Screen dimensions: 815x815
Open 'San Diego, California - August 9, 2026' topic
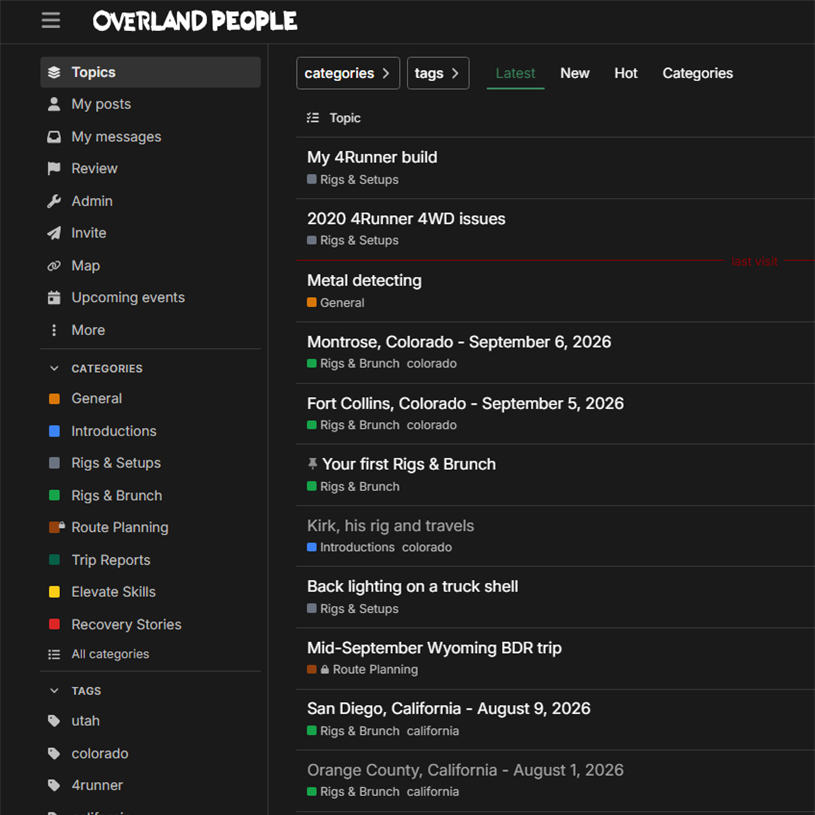point(449,709)
